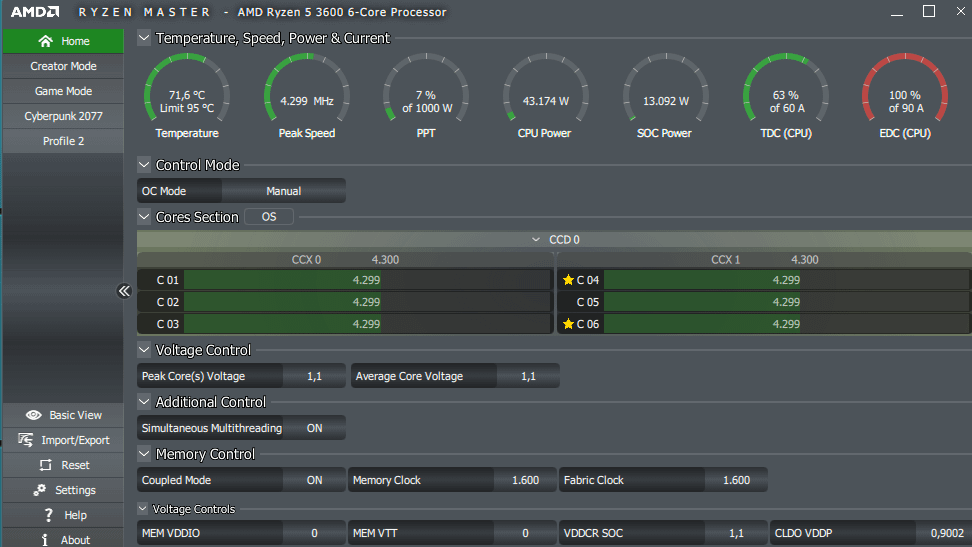Collapse the Temperature, Speed, Power & Current section

(x=144, y=38)
